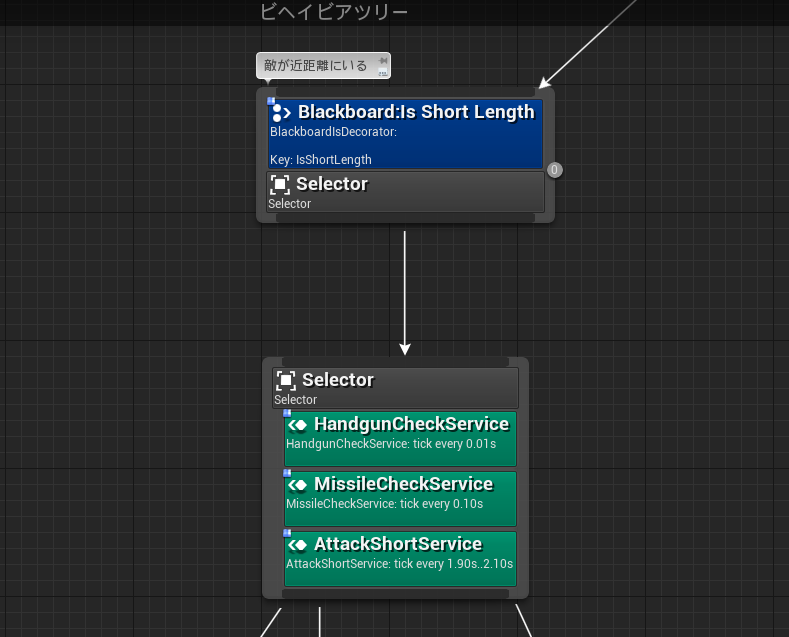Click the input pin above Blackboard decorator

click(405, 92)
